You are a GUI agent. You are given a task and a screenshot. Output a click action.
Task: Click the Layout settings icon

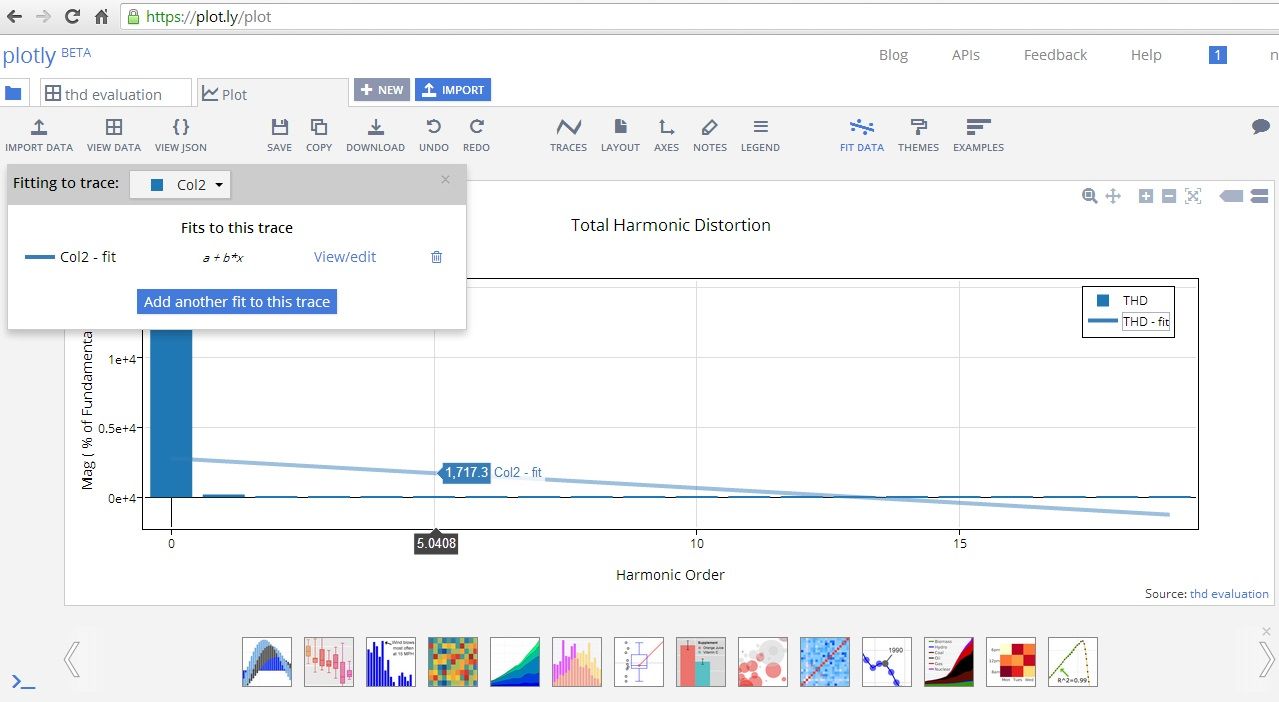coord(620,133)
